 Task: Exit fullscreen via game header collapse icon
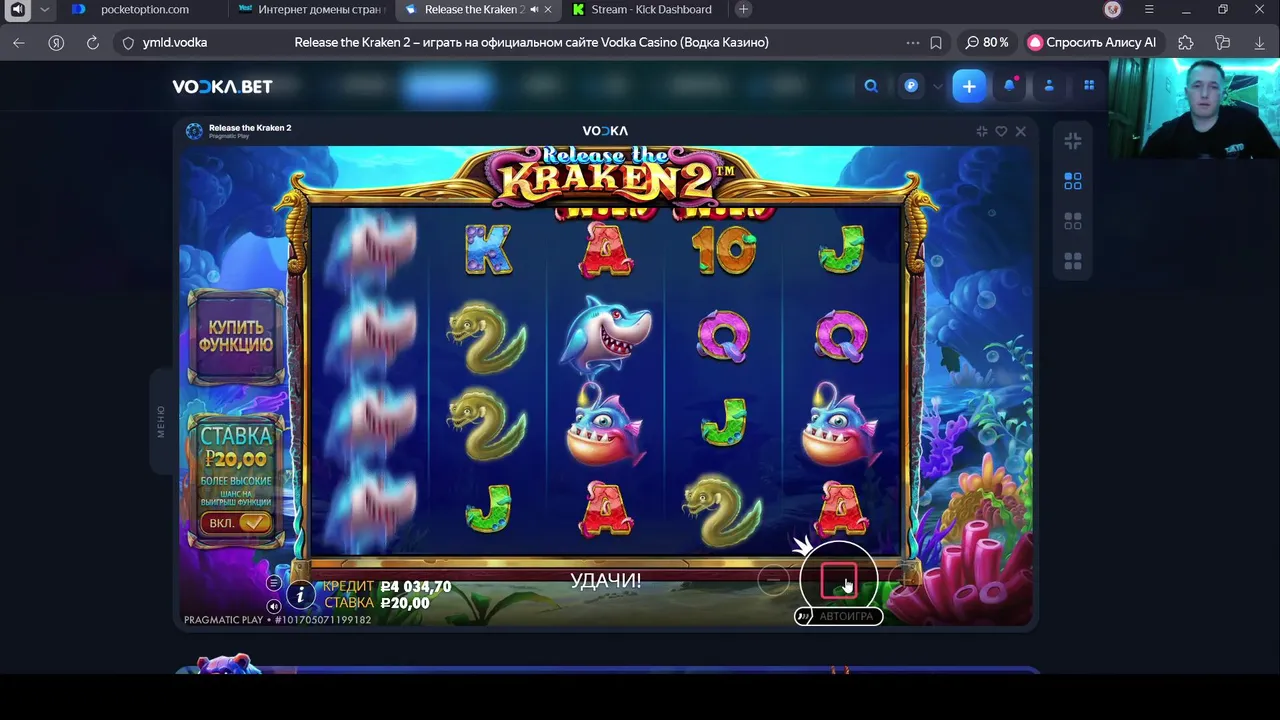[x=981, y=131]
